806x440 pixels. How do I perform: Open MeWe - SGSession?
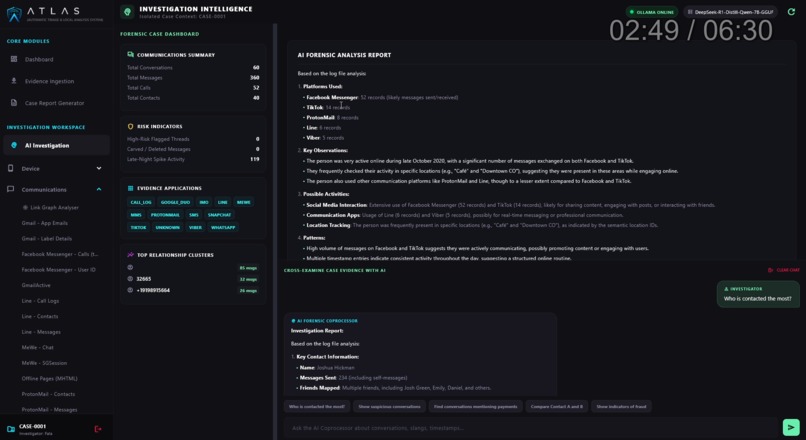[44, 363]
